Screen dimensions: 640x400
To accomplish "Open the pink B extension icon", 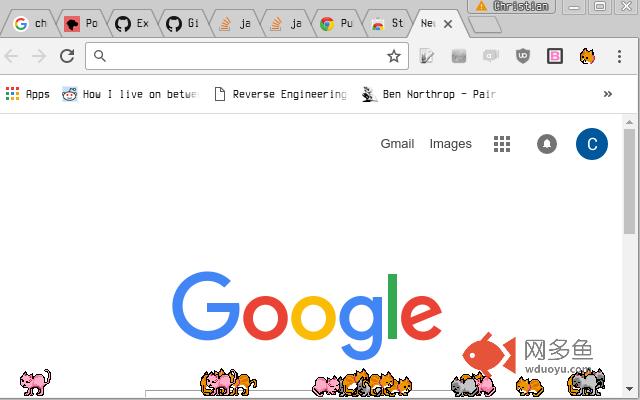I will 555,56.
